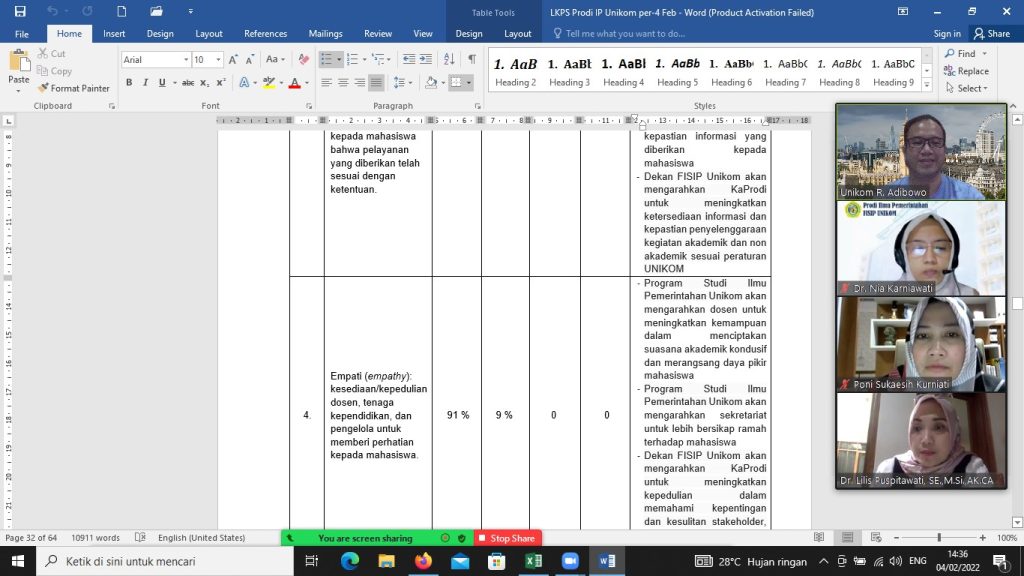
Task: Move the zoom level slider
Action: [939, 537]
